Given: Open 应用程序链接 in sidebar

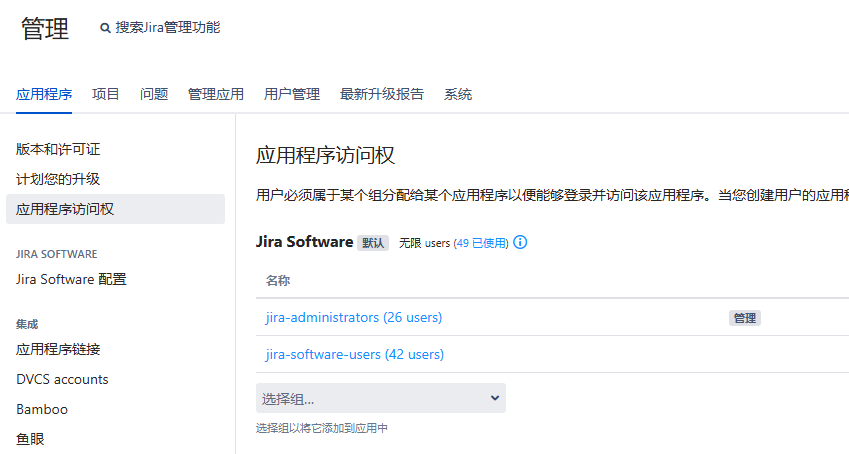Looking at the screenshot, I should pos(58,349).
